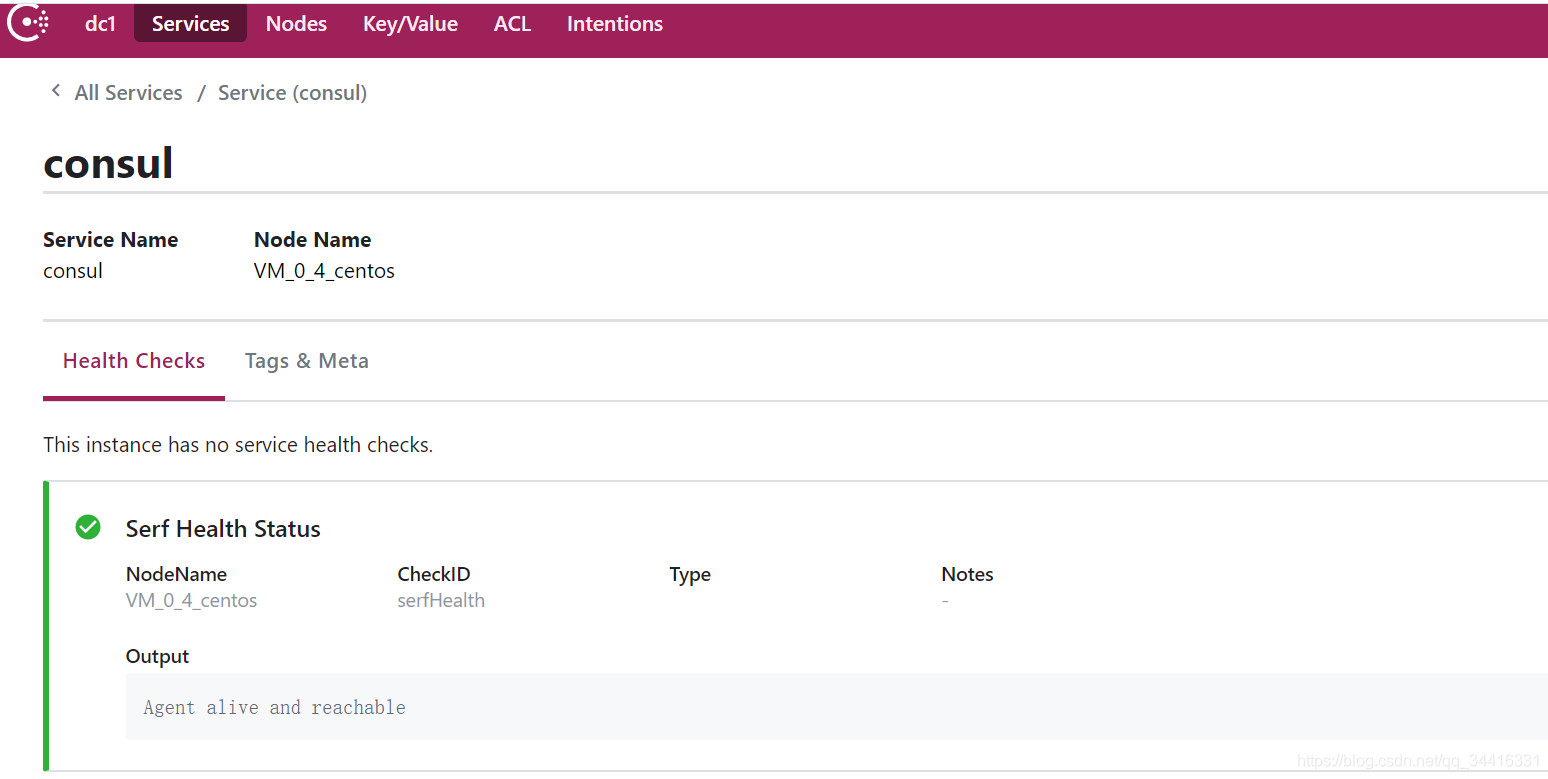The image size is (1548, 779).
Task: Click the Notes column label
Action: click(967, 575)
